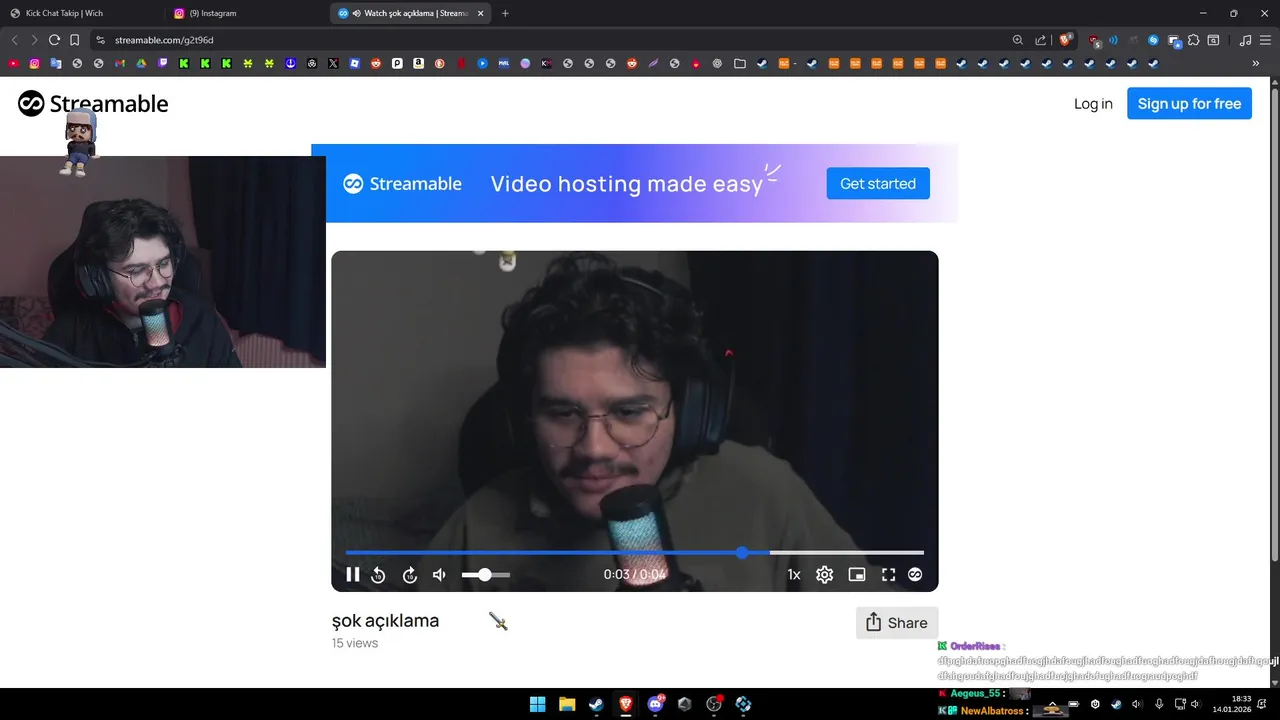Click the streamable.com address bar
The image size is (1280, 720).
click(x=550, y=40)
